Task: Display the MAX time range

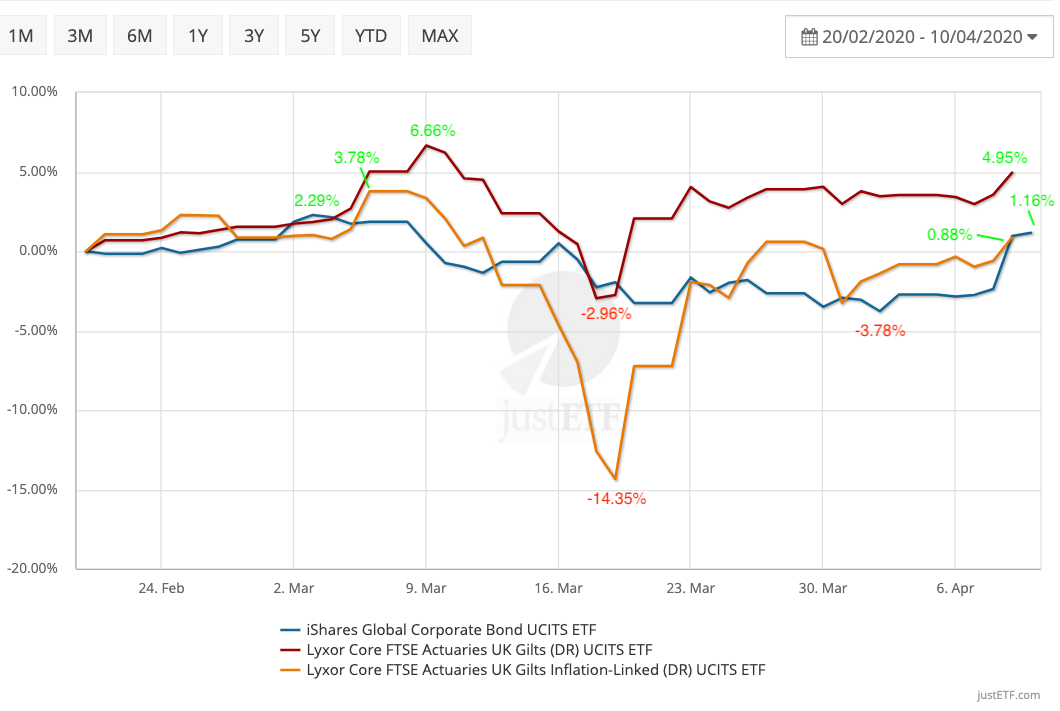Action: tap(439, 36)
